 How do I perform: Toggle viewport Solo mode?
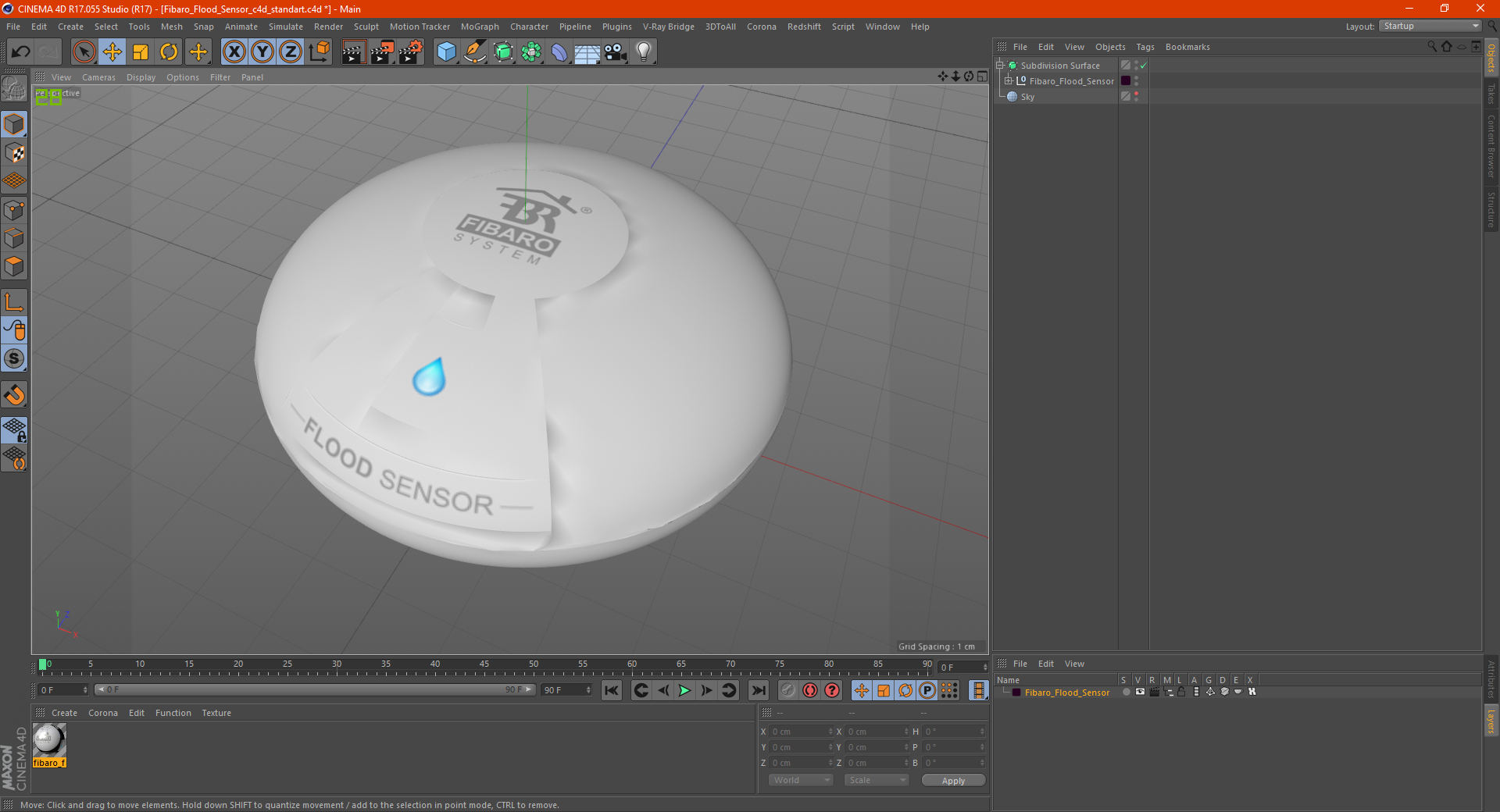click(x=14, y=359)
